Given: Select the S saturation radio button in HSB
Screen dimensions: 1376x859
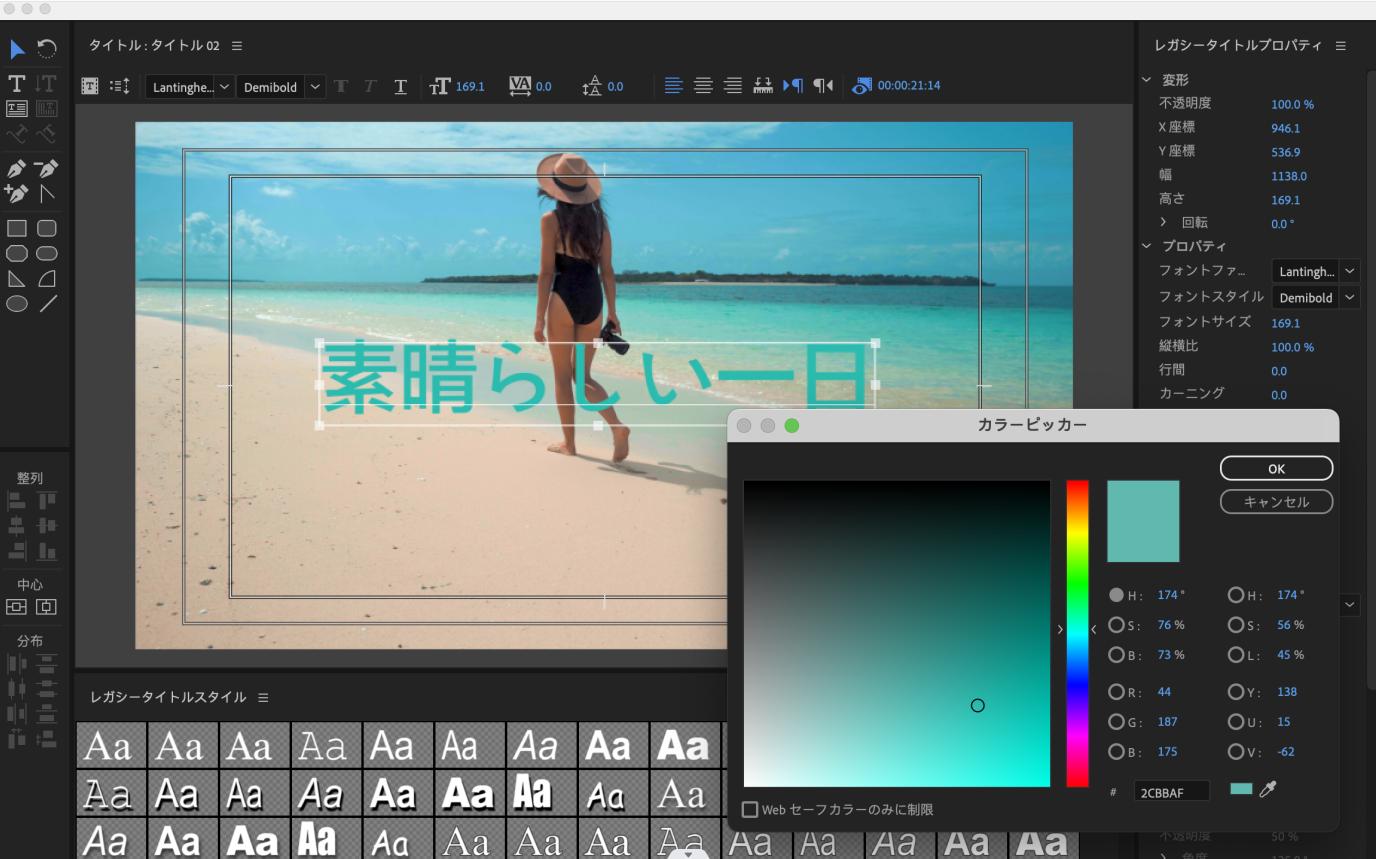Looking at the screenshot, I should (x=1116, y=625).
